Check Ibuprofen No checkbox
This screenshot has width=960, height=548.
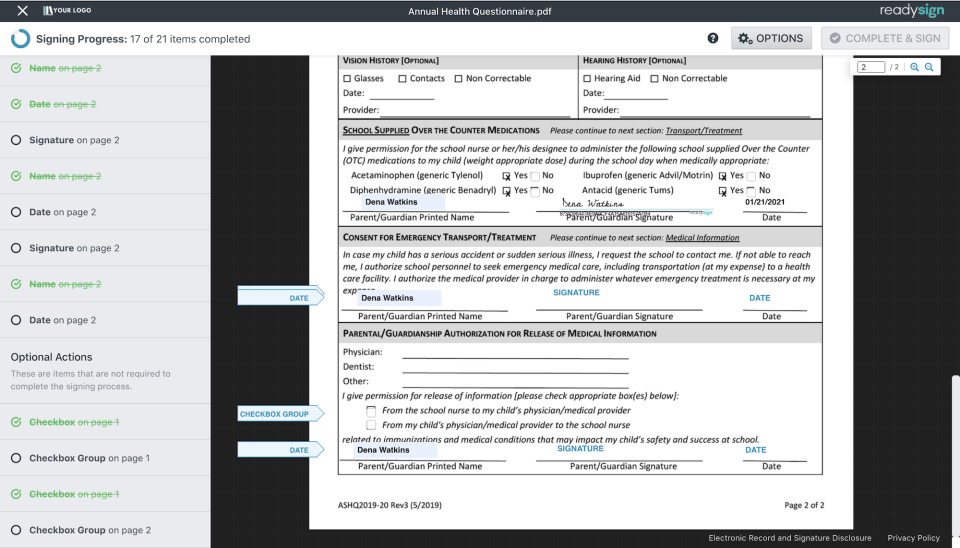(x=751, y=176)
